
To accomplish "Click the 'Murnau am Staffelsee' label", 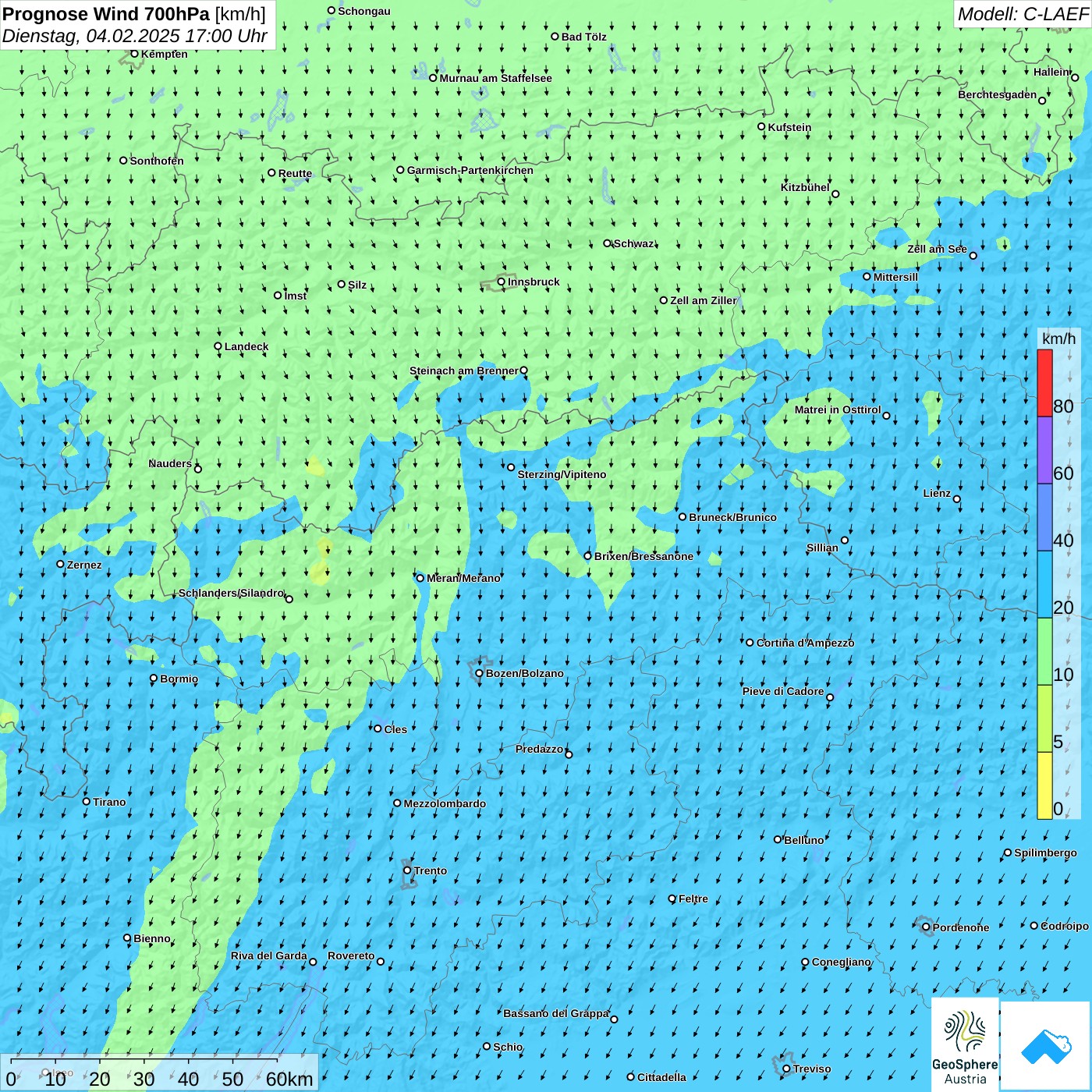I will coord(495,78).
